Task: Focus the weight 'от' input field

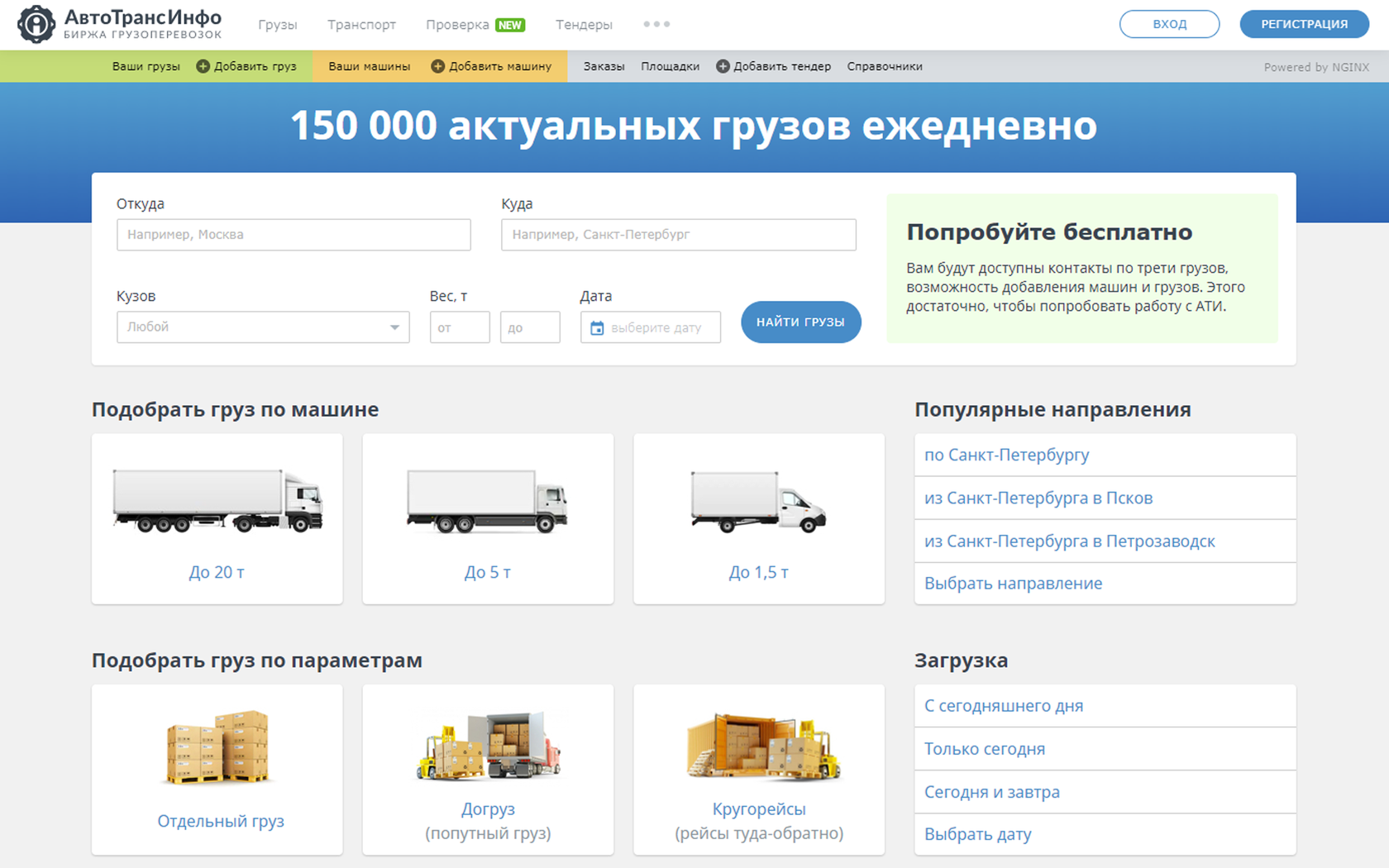Action: (460, 327)
